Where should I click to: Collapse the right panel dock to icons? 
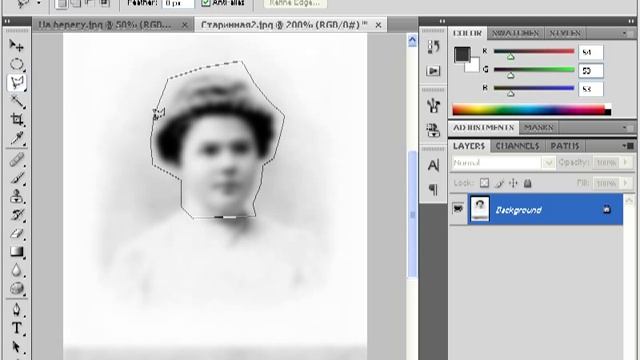click(632, 21)
